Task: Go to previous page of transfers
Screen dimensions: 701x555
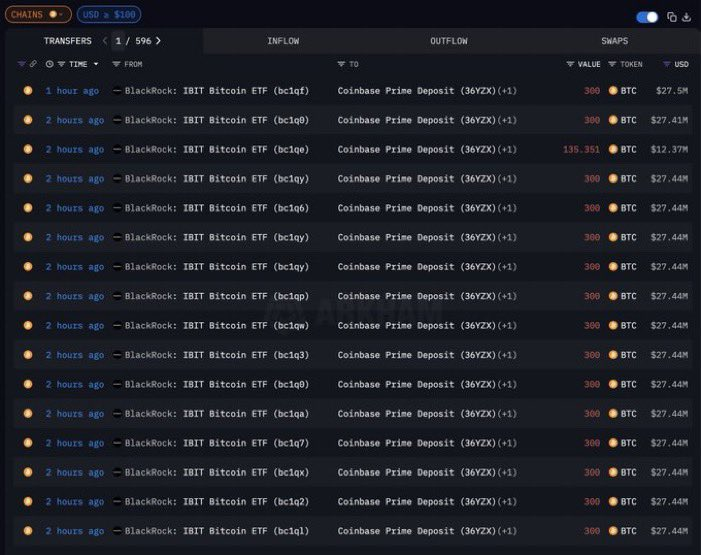Action: tap(104, 41)
